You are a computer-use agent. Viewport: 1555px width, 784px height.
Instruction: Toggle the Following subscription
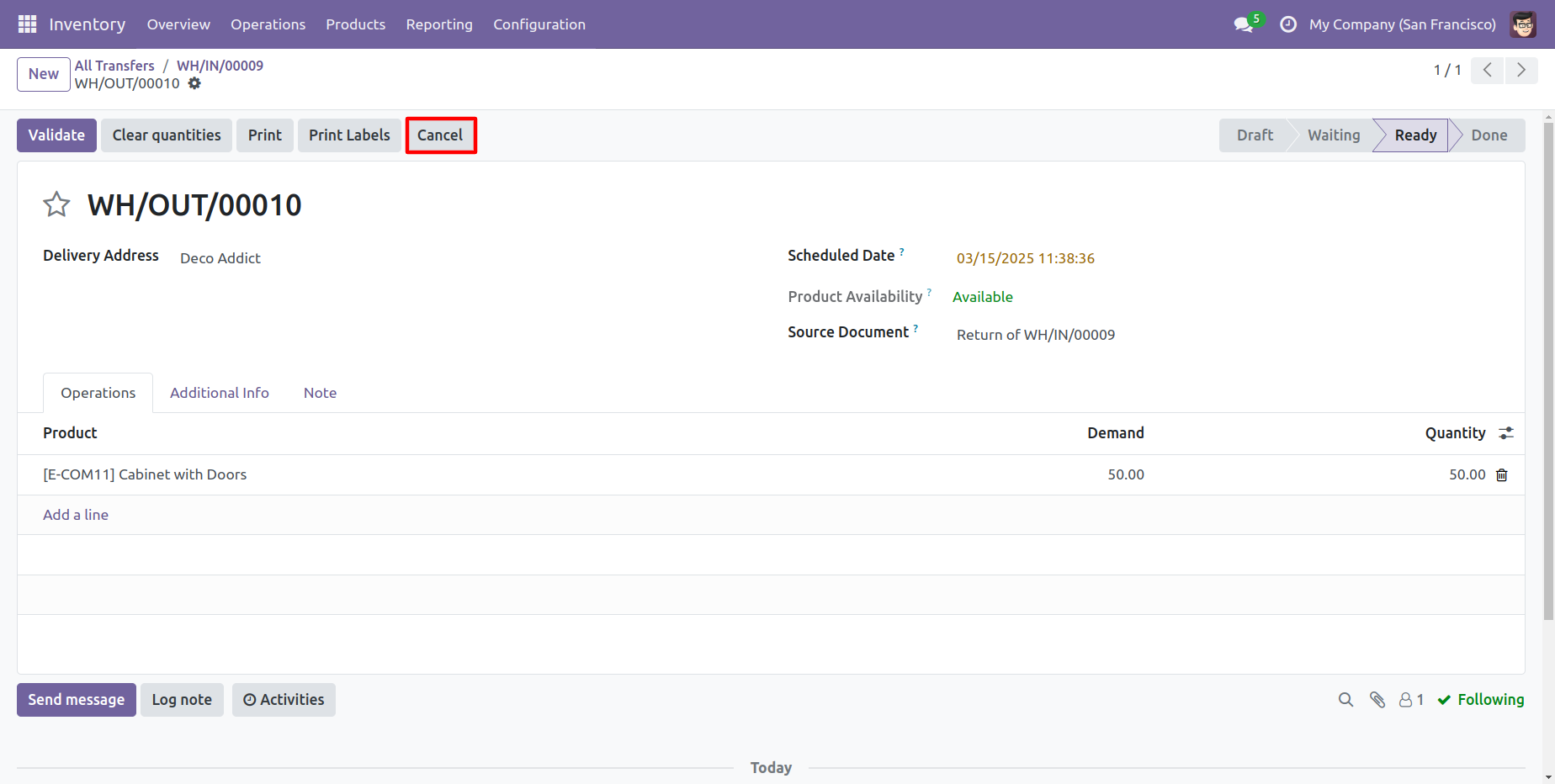[1481, 700]
